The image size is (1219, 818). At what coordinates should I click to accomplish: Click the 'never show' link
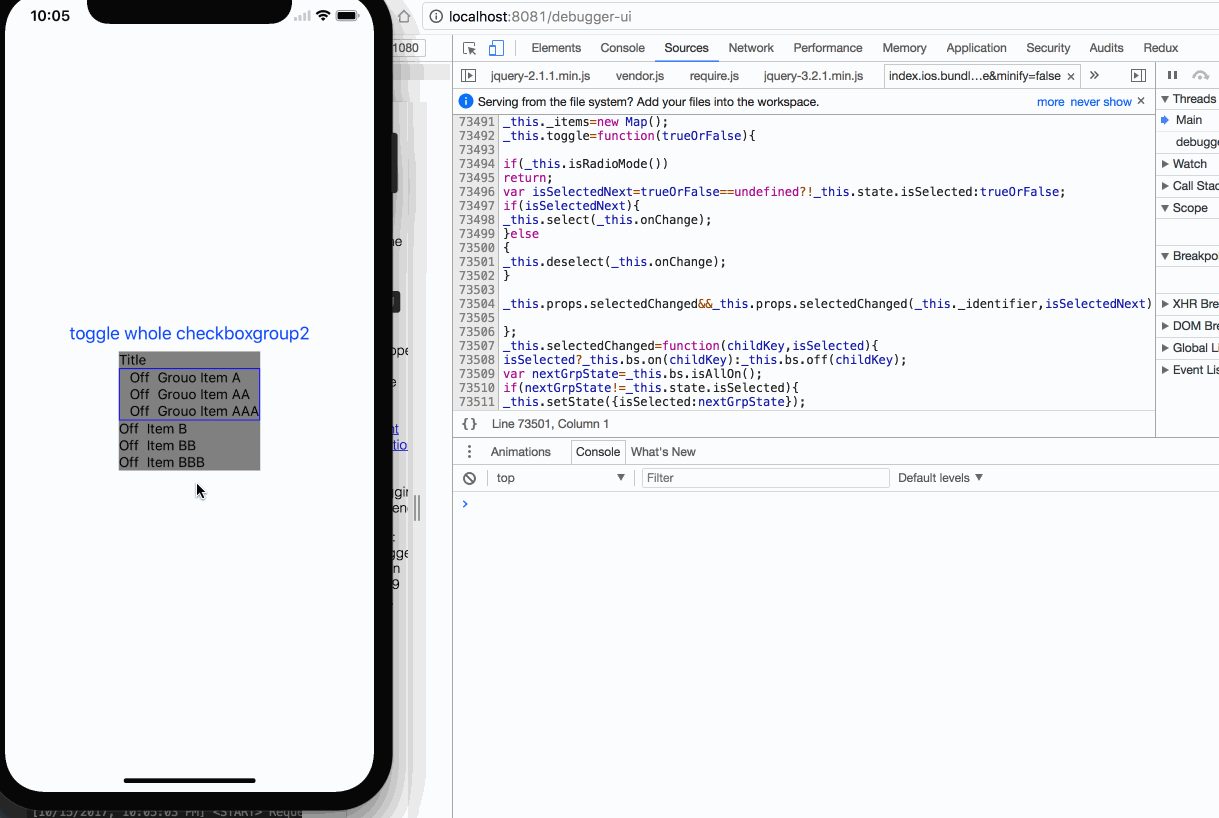(x=1101, y=102)
